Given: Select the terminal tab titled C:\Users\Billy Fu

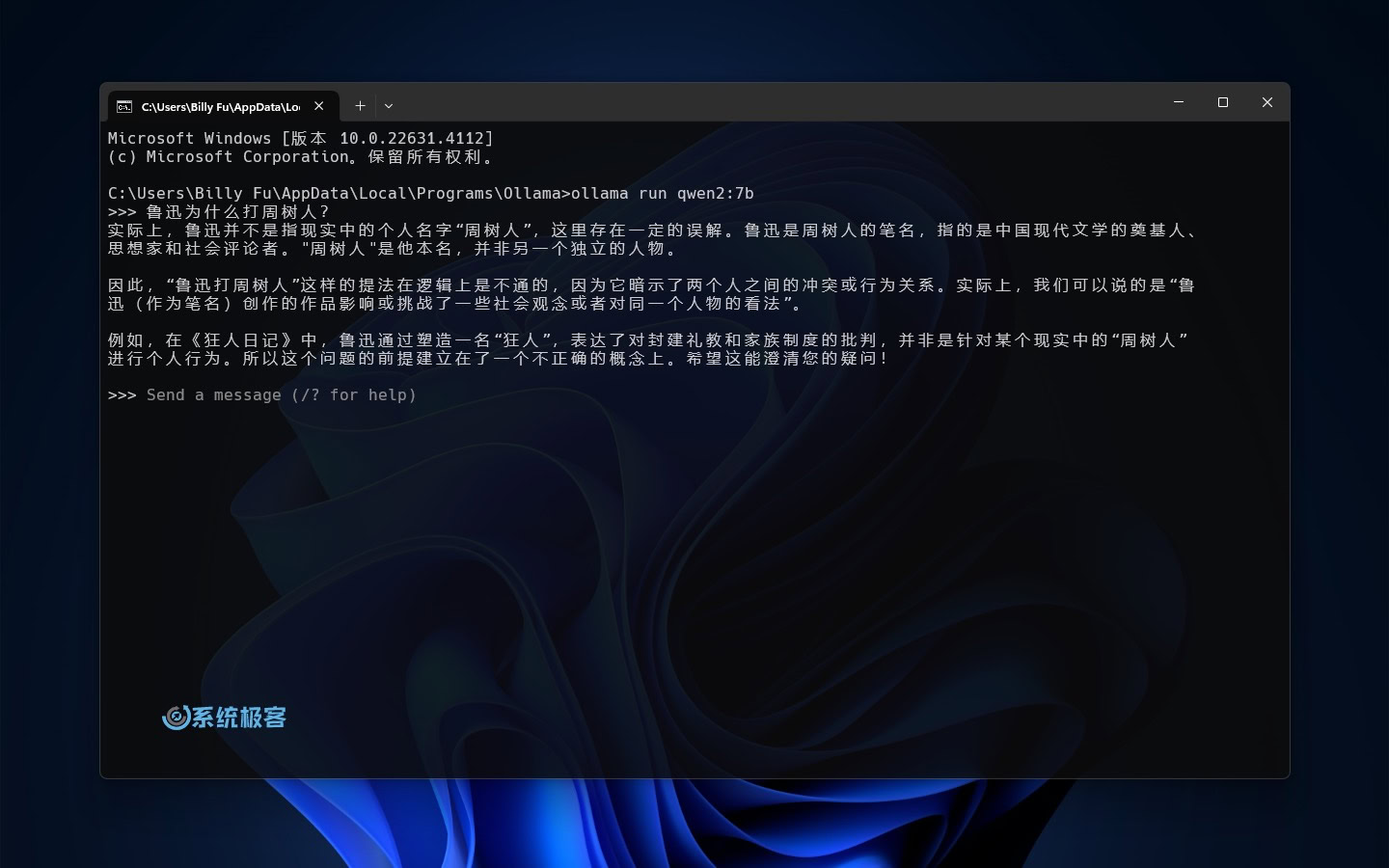Looking at the screenshot, I should coord(222,106).
